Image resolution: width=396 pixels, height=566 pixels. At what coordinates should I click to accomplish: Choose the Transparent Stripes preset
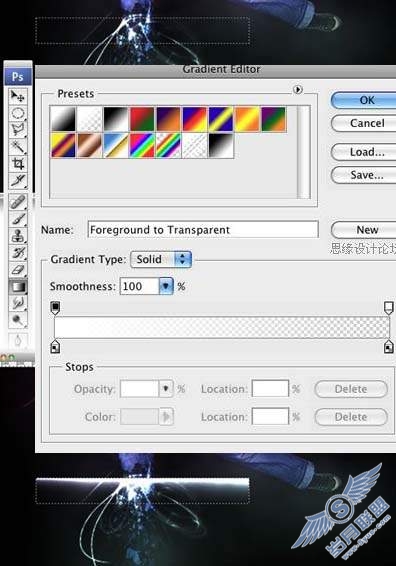pos(195,145)
